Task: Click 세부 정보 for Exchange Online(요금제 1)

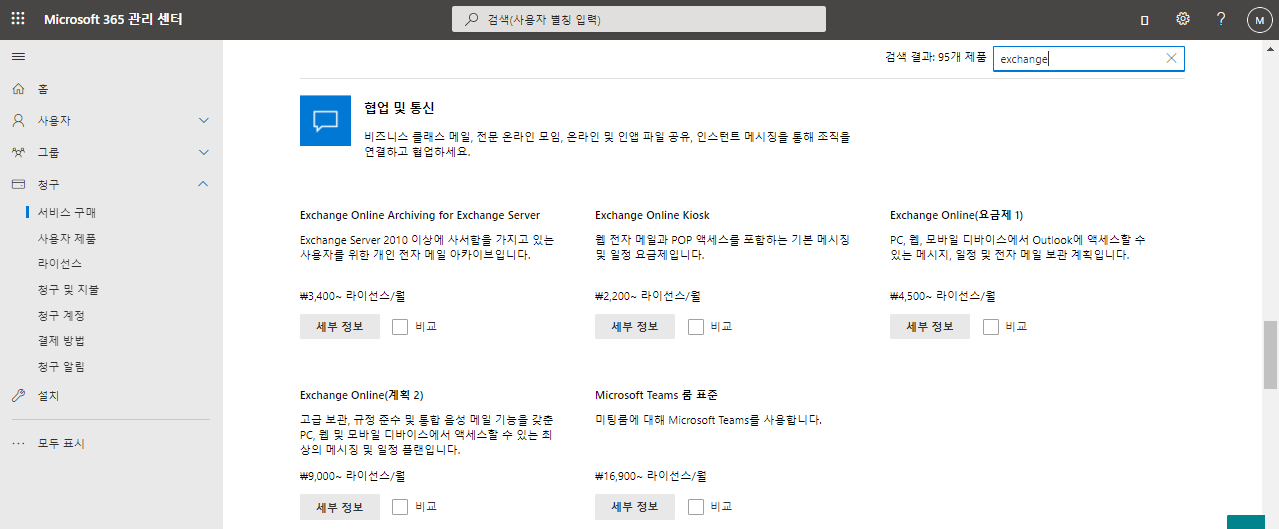Action: [930, 326]
